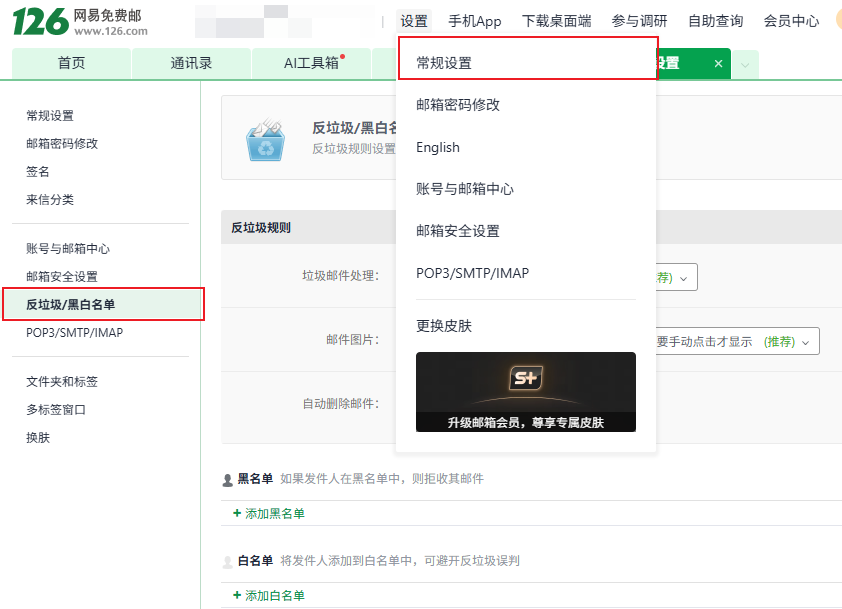Switch language to English in menu
Screen dimensions: 842x609
click(x=438, y=147)
